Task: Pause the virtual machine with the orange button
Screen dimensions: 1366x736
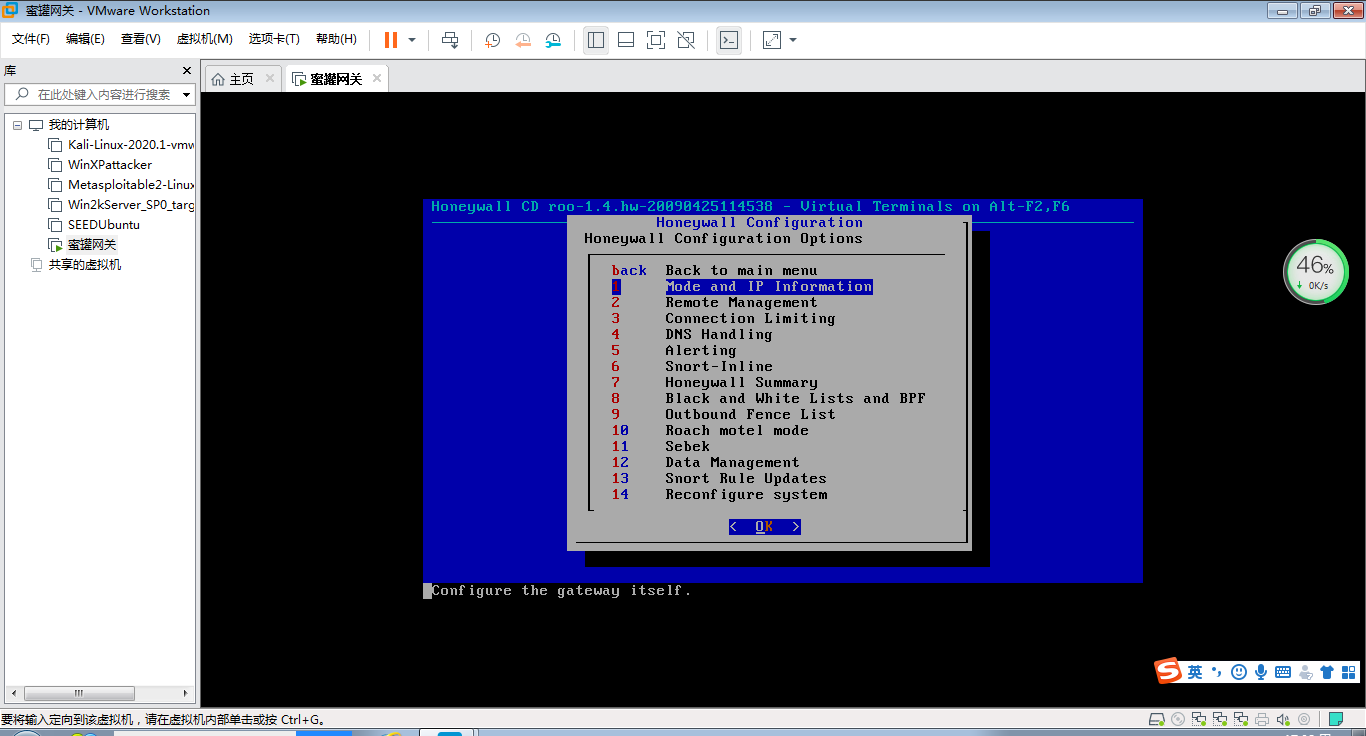Action: click(390, 40)
